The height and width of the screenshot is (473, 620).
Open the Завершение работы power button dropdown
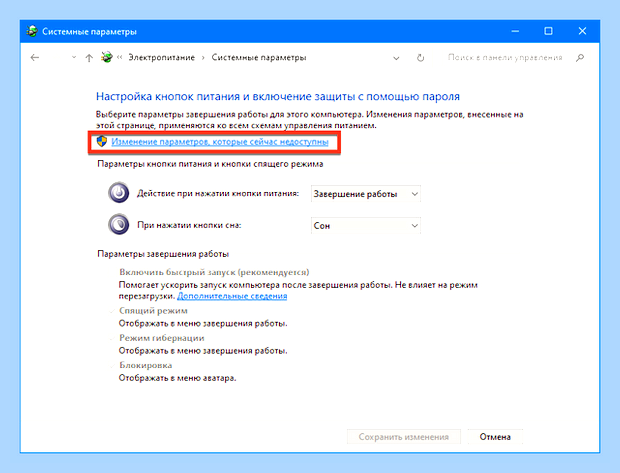(365, 194)
